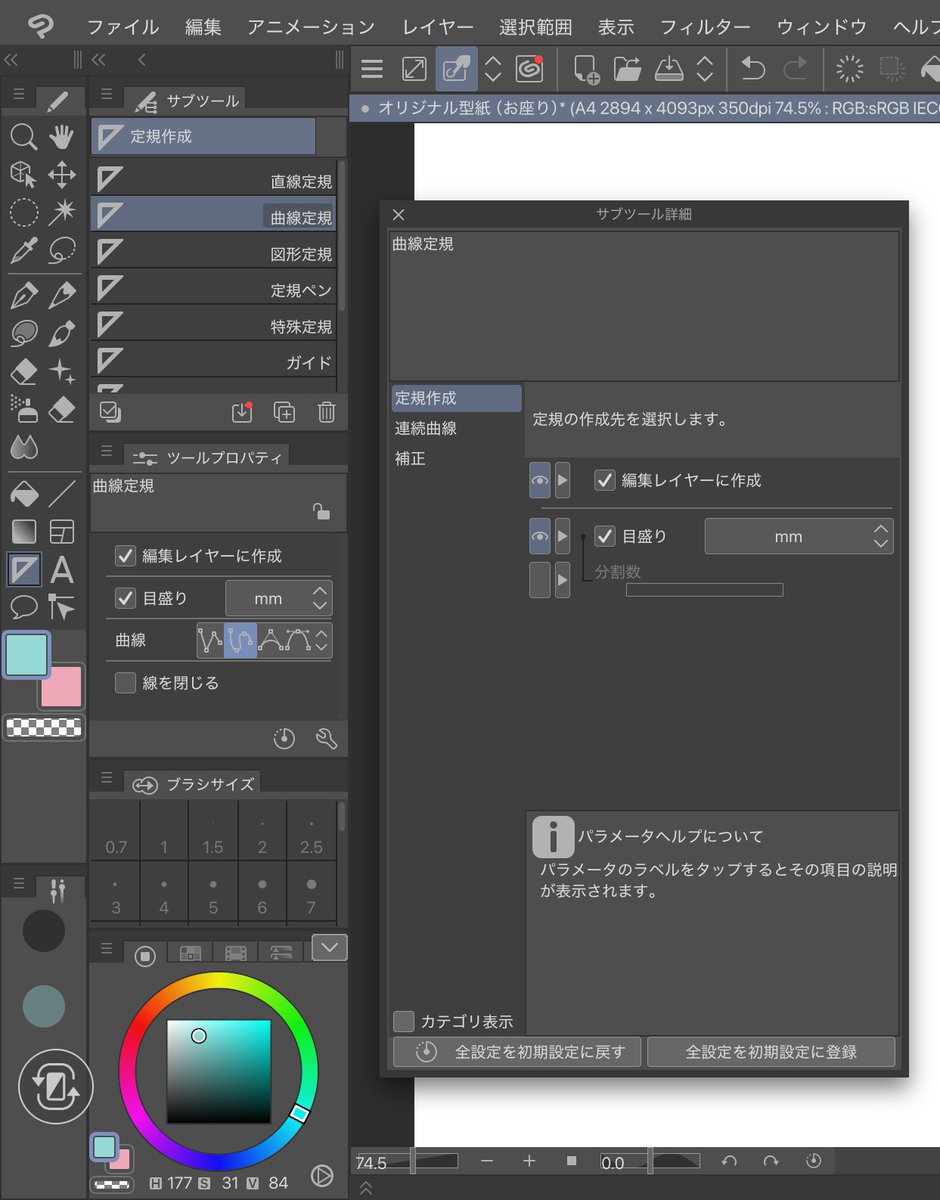This screenshot has height=1200, width=940.
Task: Open the フィルター menu
Action: click(705, 26)
